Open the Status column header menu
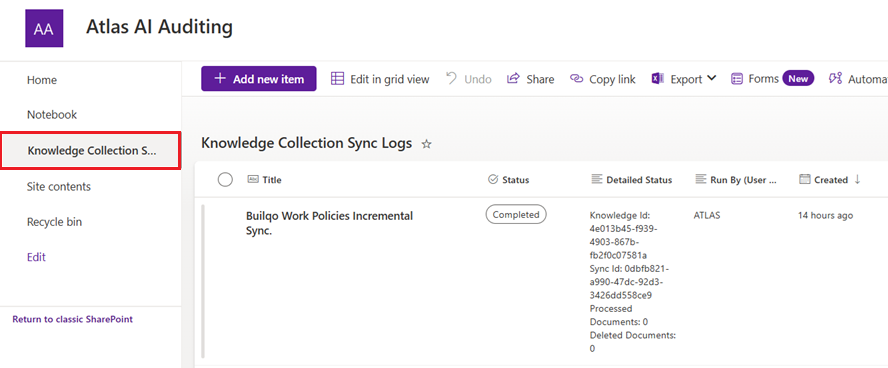Viewport: 888px width, 368px height. (x=508, y=180)
